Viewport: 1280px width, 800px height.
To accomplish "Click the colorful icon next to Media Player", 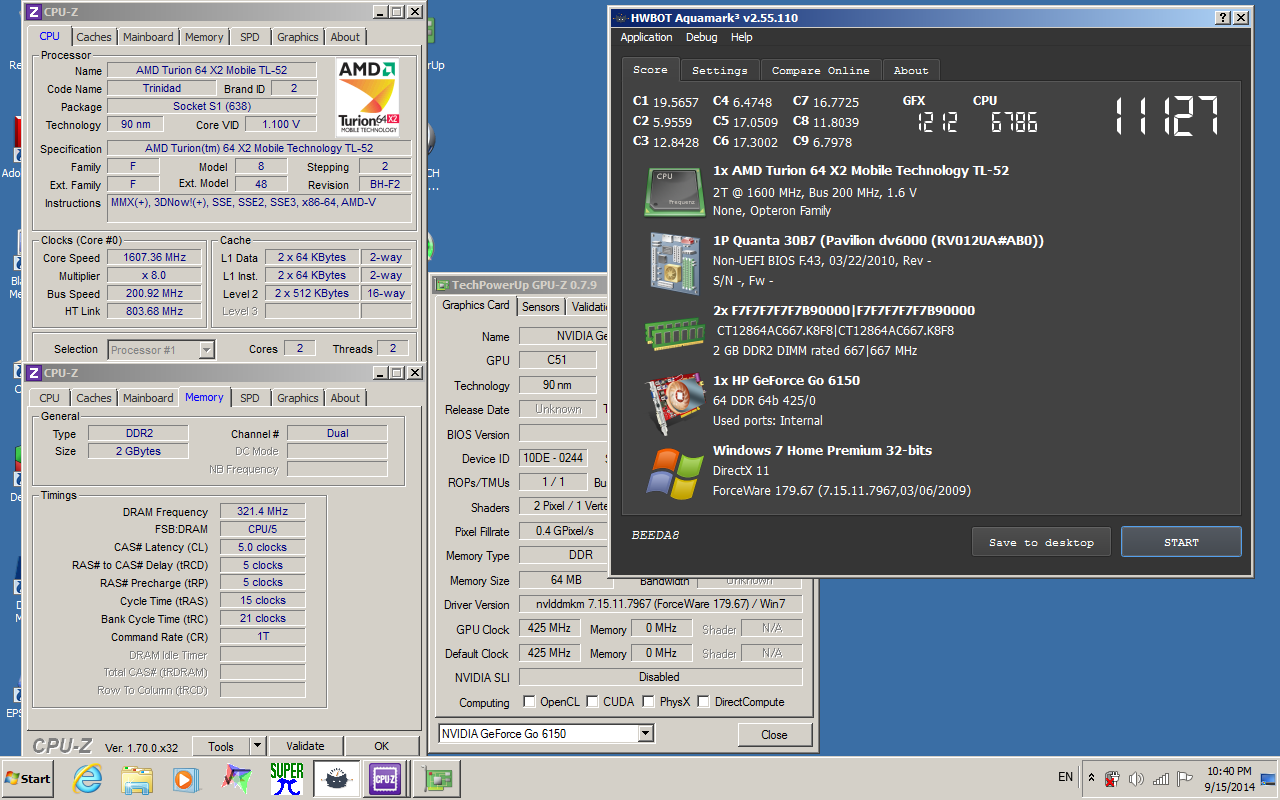I will [236, 778].
